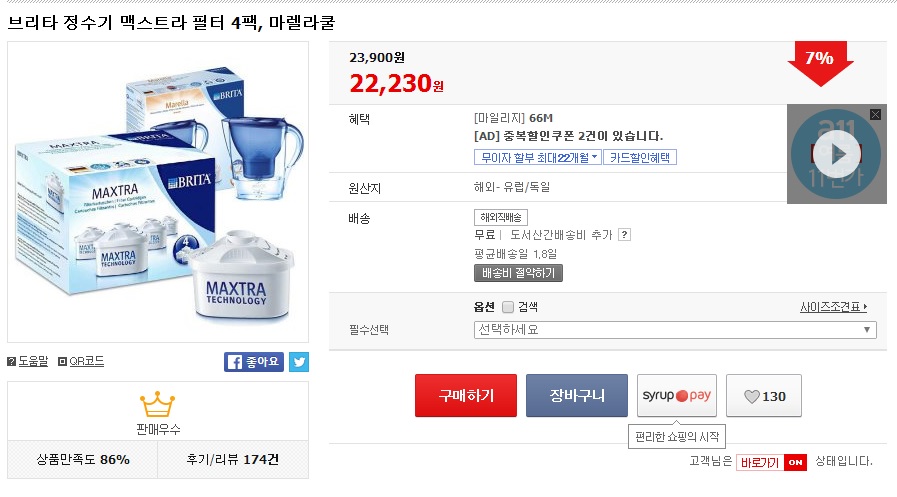Expand 무이자 할부 최대22개월 dropdown
Image resolution: width=897 pixels, height=497 pixels.
(x=538, y=158)
